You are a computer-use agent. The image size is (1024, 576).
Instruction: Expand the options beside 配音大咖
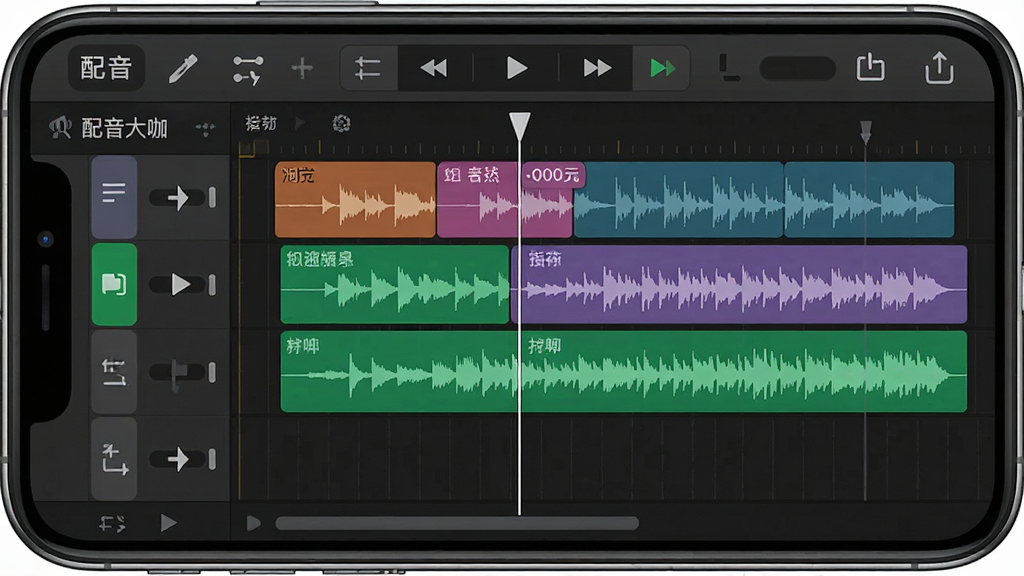(x=205, y=129)
